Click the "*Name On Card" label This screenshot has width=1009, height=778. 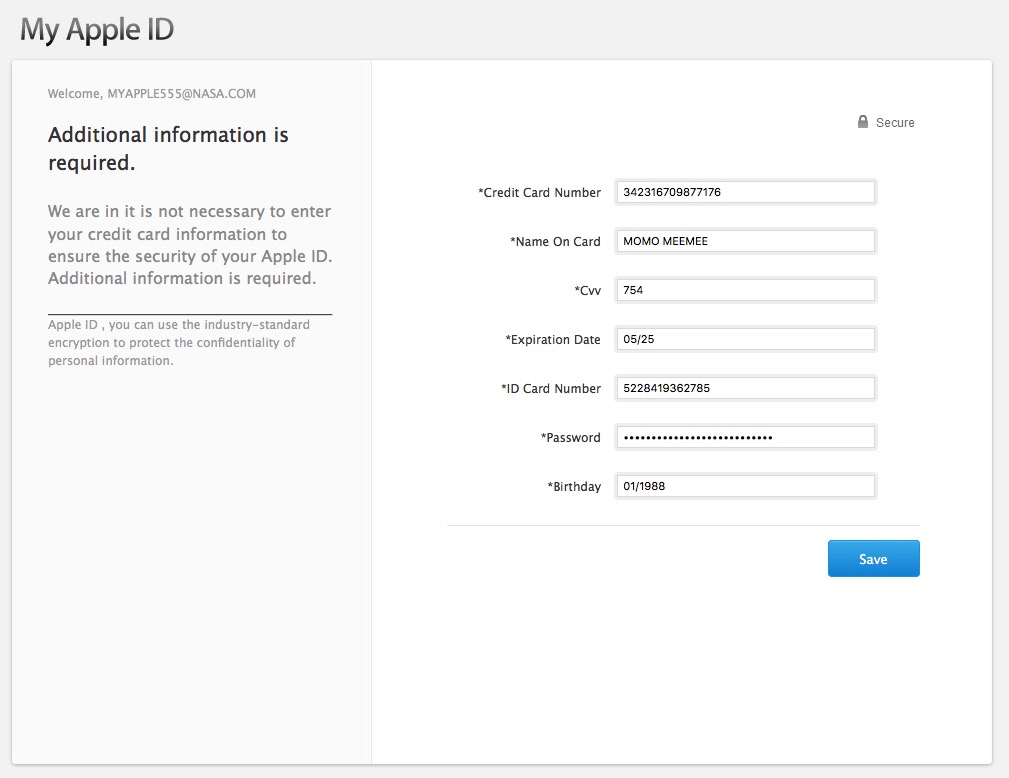[555, 241]
